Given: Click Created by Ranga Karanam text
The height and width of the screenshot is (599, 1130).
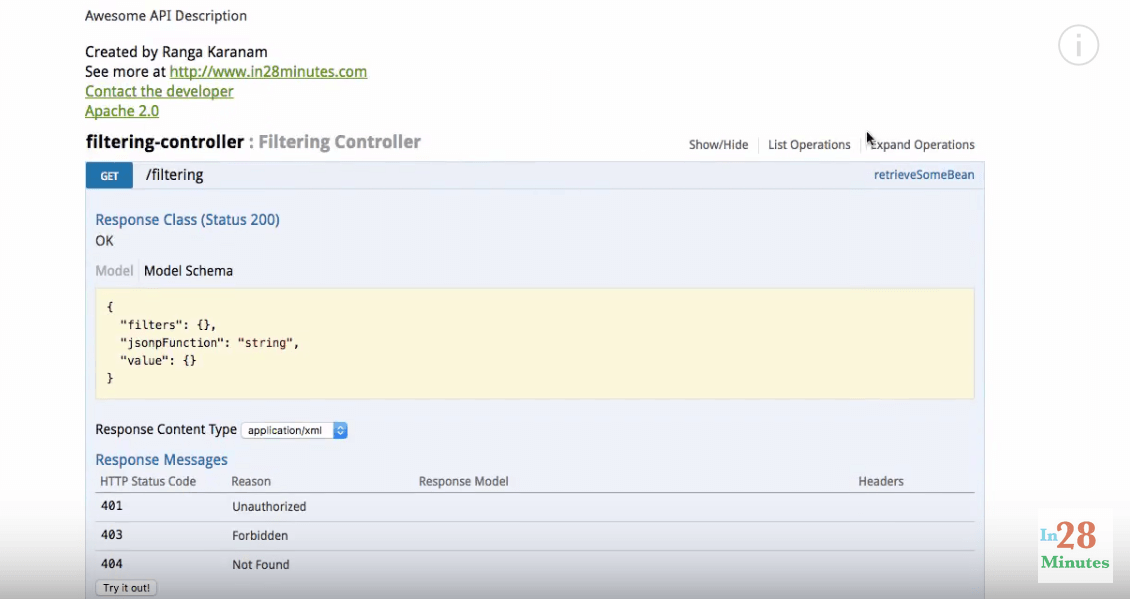Looking at the screenshot, I should point(176,52).
